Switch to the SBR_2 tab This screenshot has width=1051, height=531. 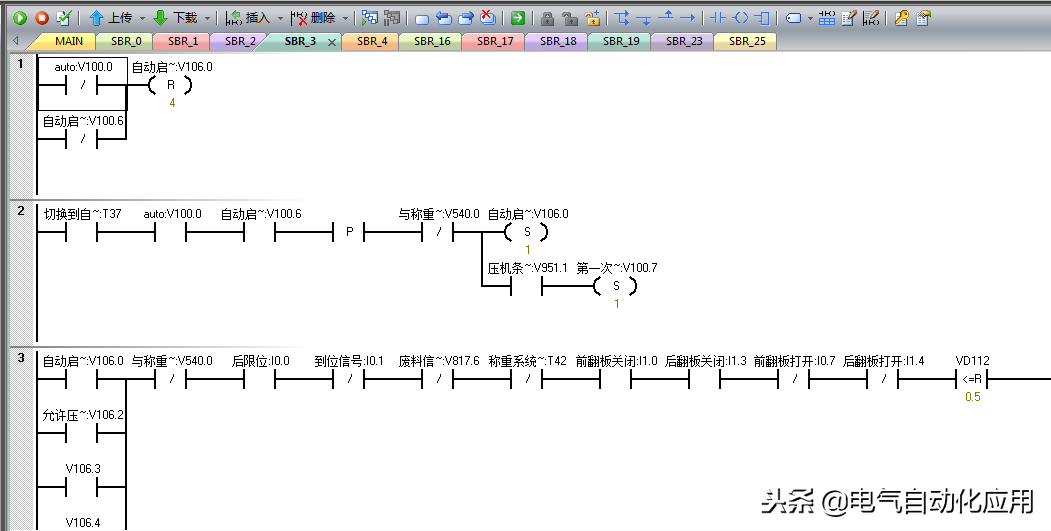pyautogui.click(x=240, y=42)
